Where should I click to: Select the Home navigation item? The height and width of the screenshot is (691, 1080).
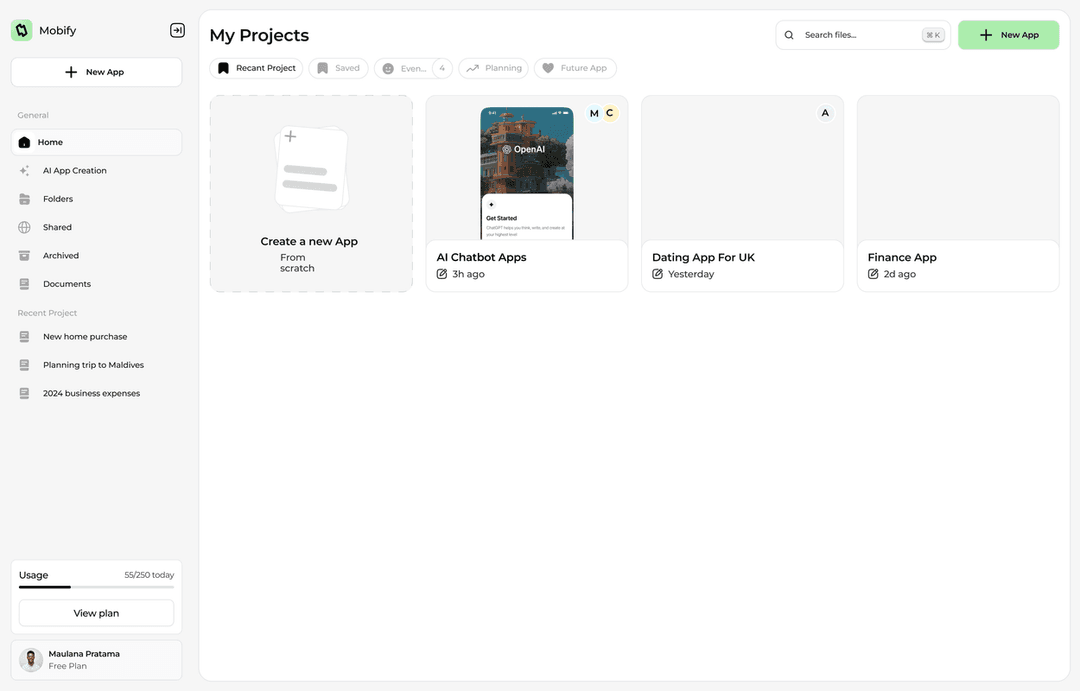96,143
